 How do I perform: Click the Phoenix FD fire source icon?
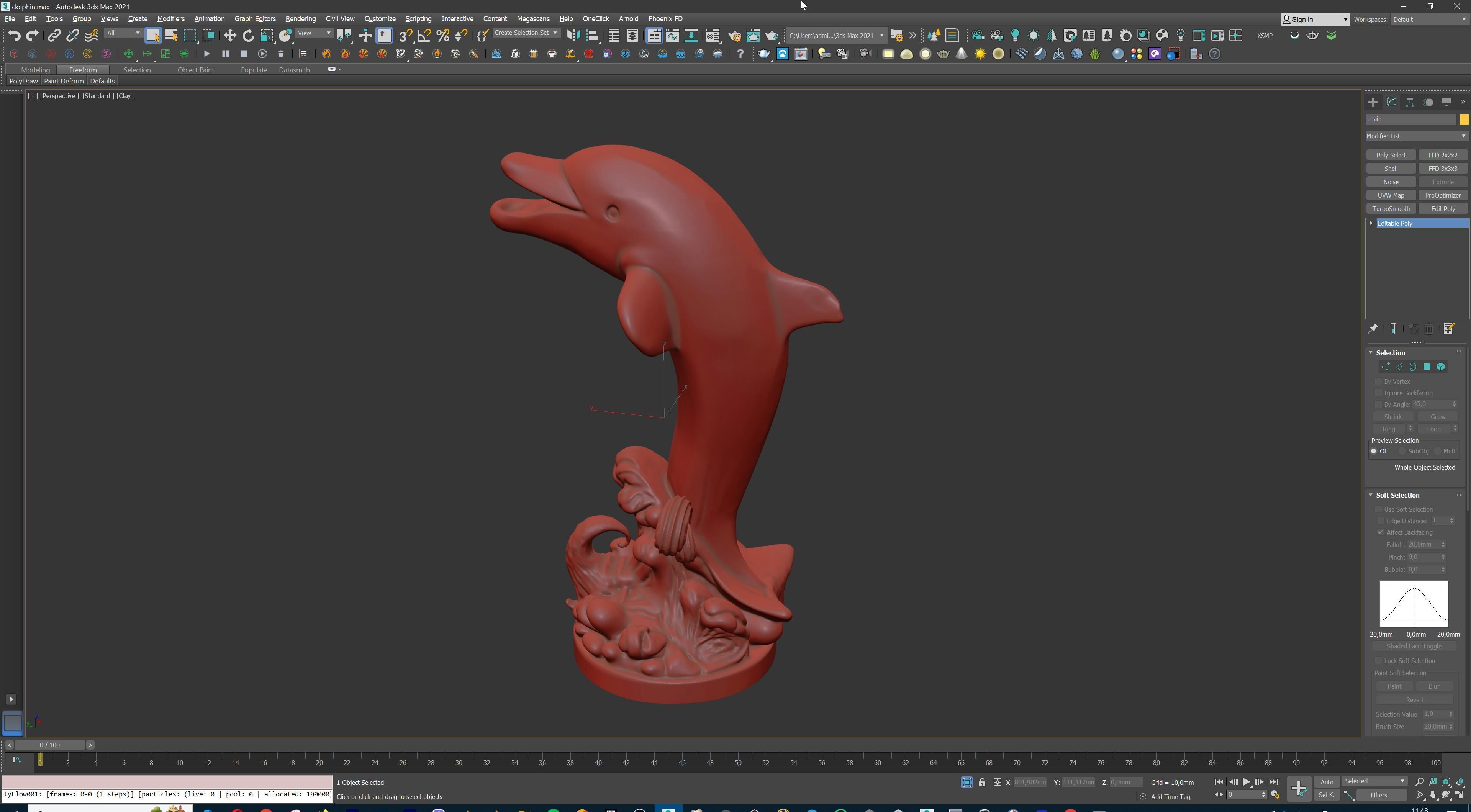coord(327,54)
